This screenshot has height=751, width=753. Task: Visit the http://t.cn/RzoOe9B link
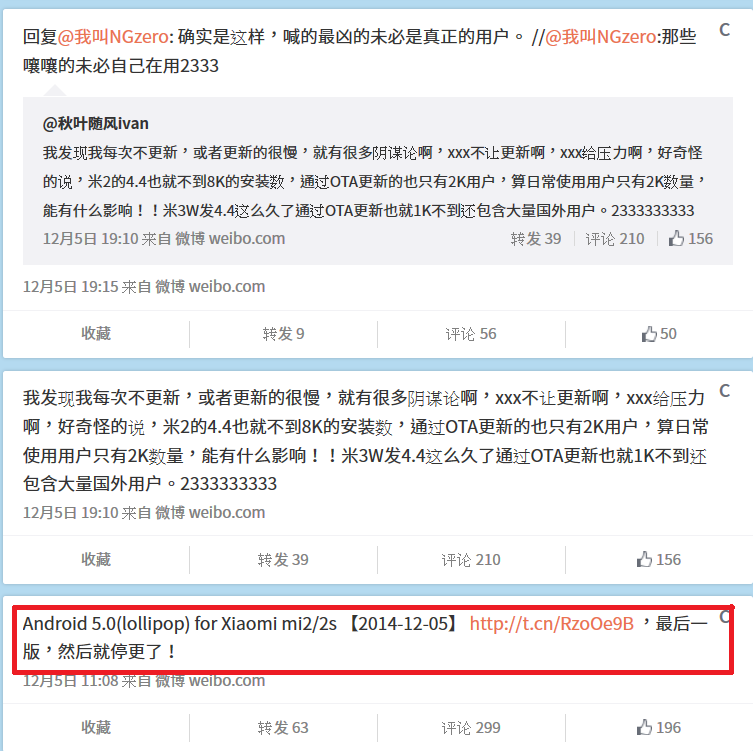click(x=551, y=623)
